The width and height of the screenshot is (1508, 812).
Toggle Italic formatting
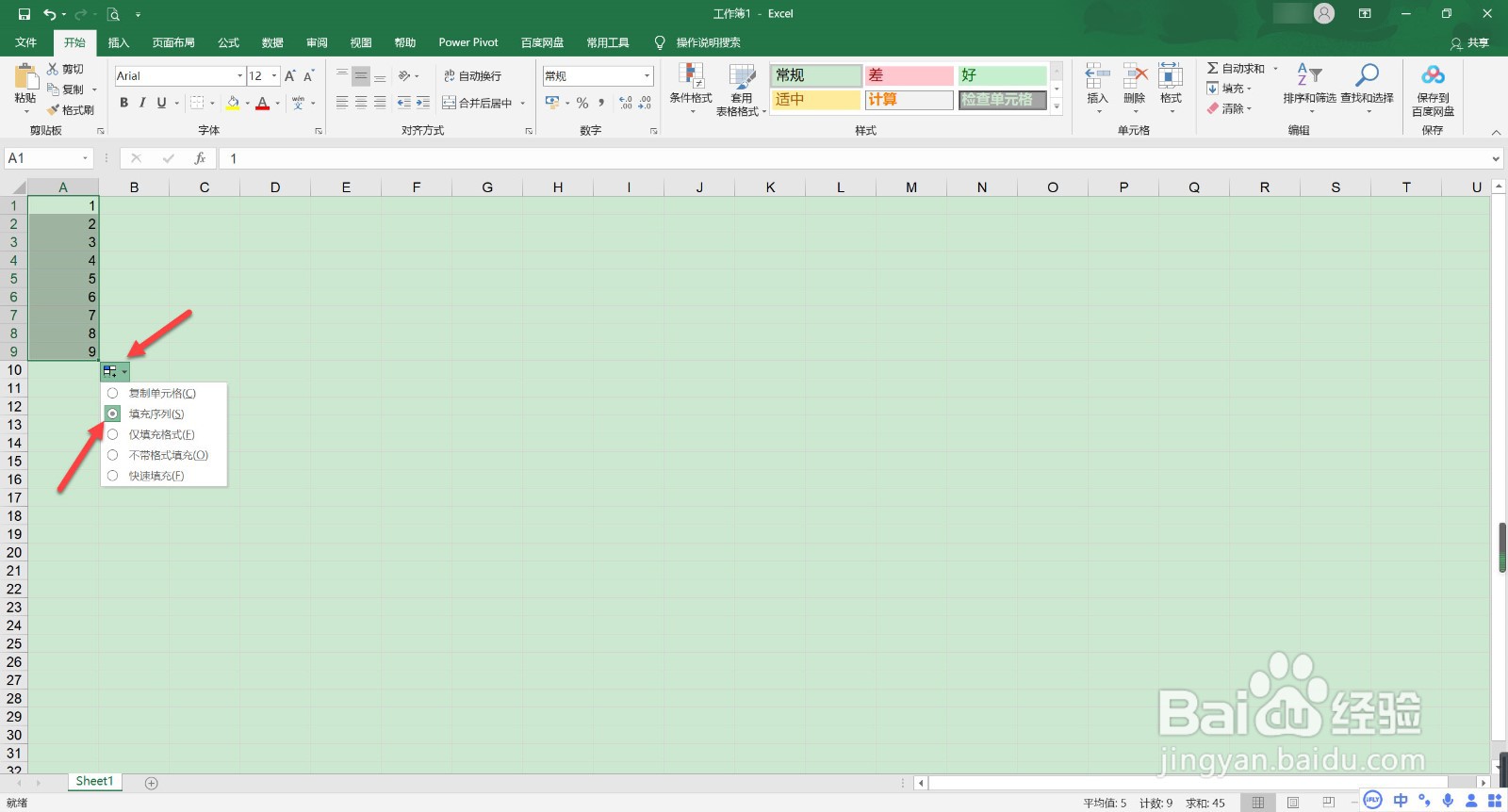(x=142, y=103)
